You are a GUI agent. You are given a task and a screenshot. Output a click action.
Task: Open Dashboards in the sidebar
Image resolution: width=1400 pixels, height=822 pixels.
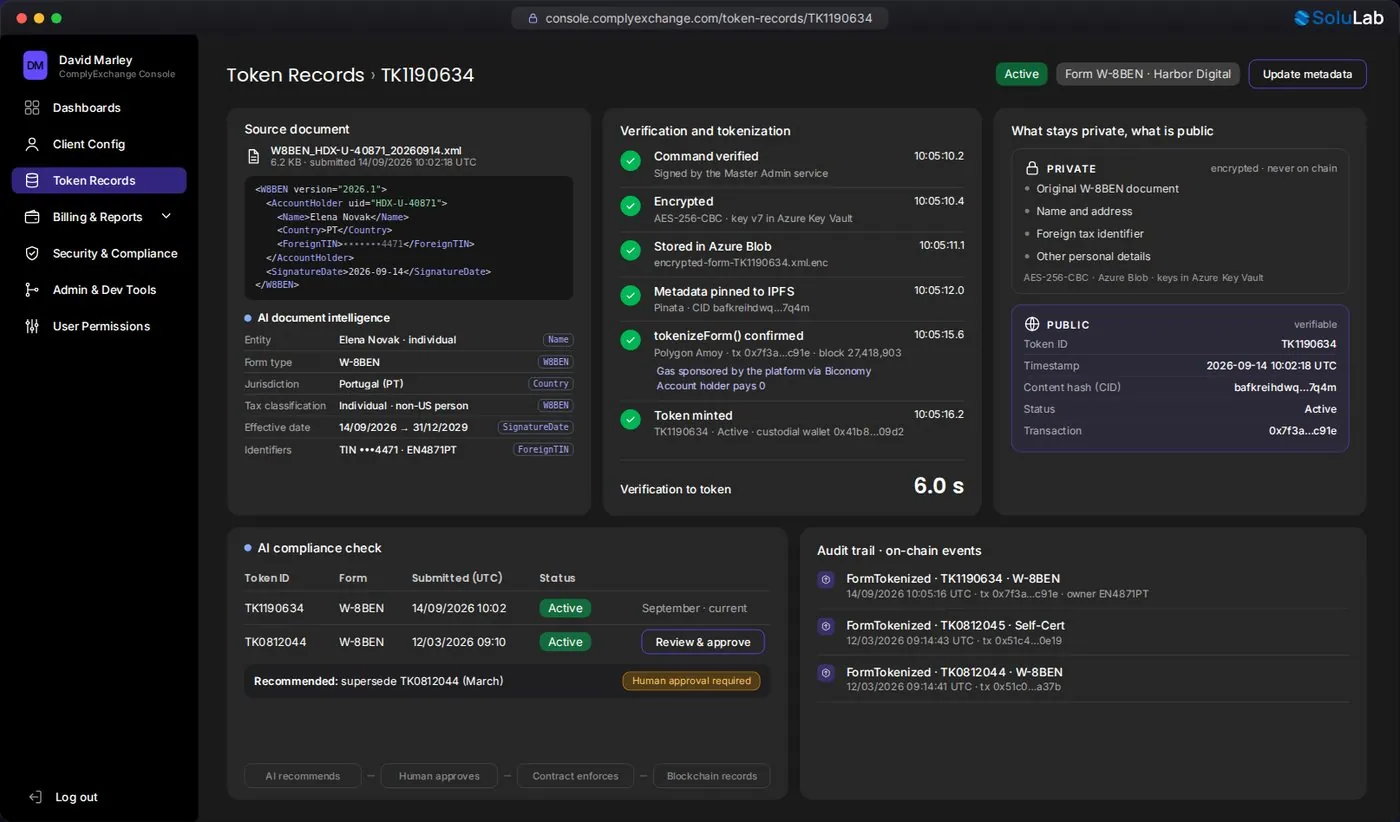coord(99,108)
